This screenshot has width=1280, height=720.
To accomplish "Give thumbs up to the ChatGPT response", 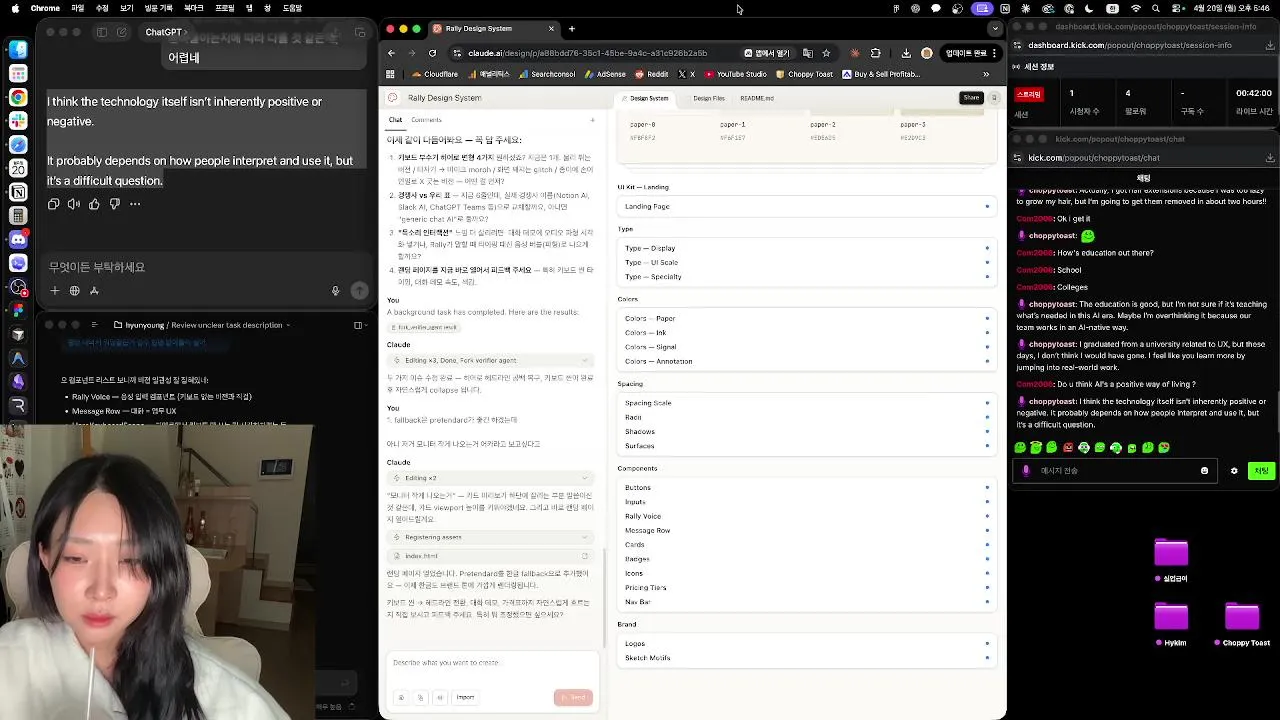I will 94,204.
